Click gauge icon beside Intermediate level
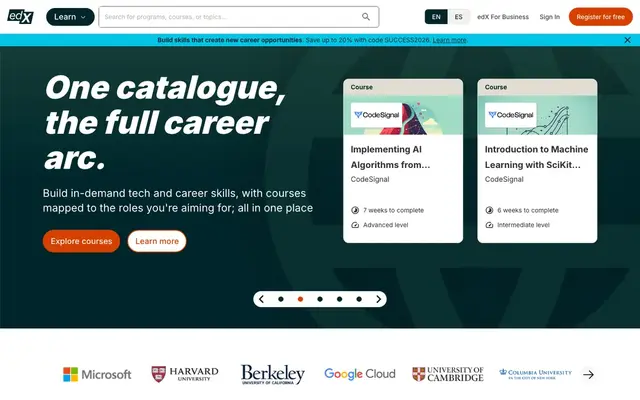This screenshot has width=640, height=400. (x=489, y=225)
